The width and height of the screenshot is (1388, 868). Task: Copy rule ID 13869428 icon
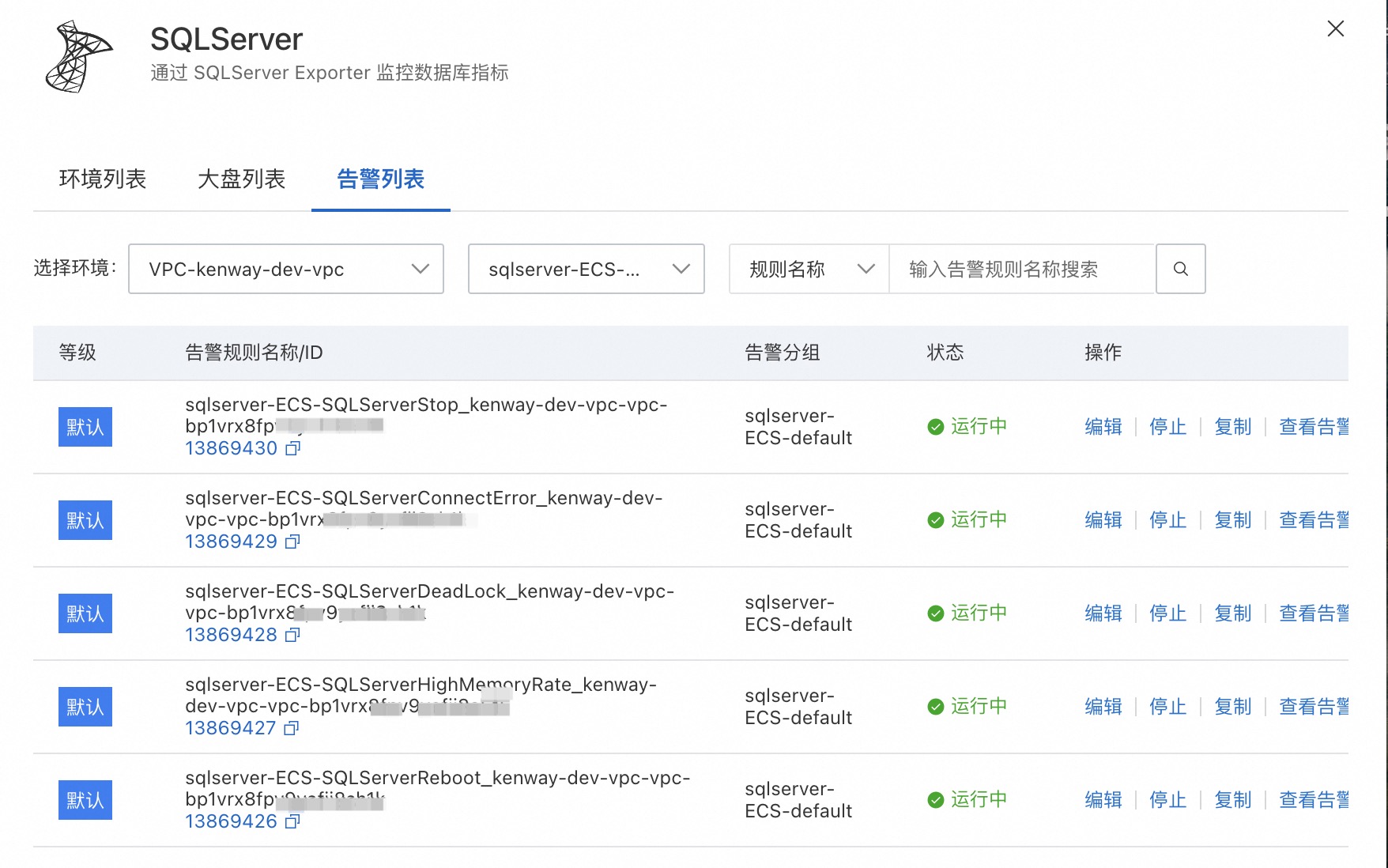pos(293,635)
